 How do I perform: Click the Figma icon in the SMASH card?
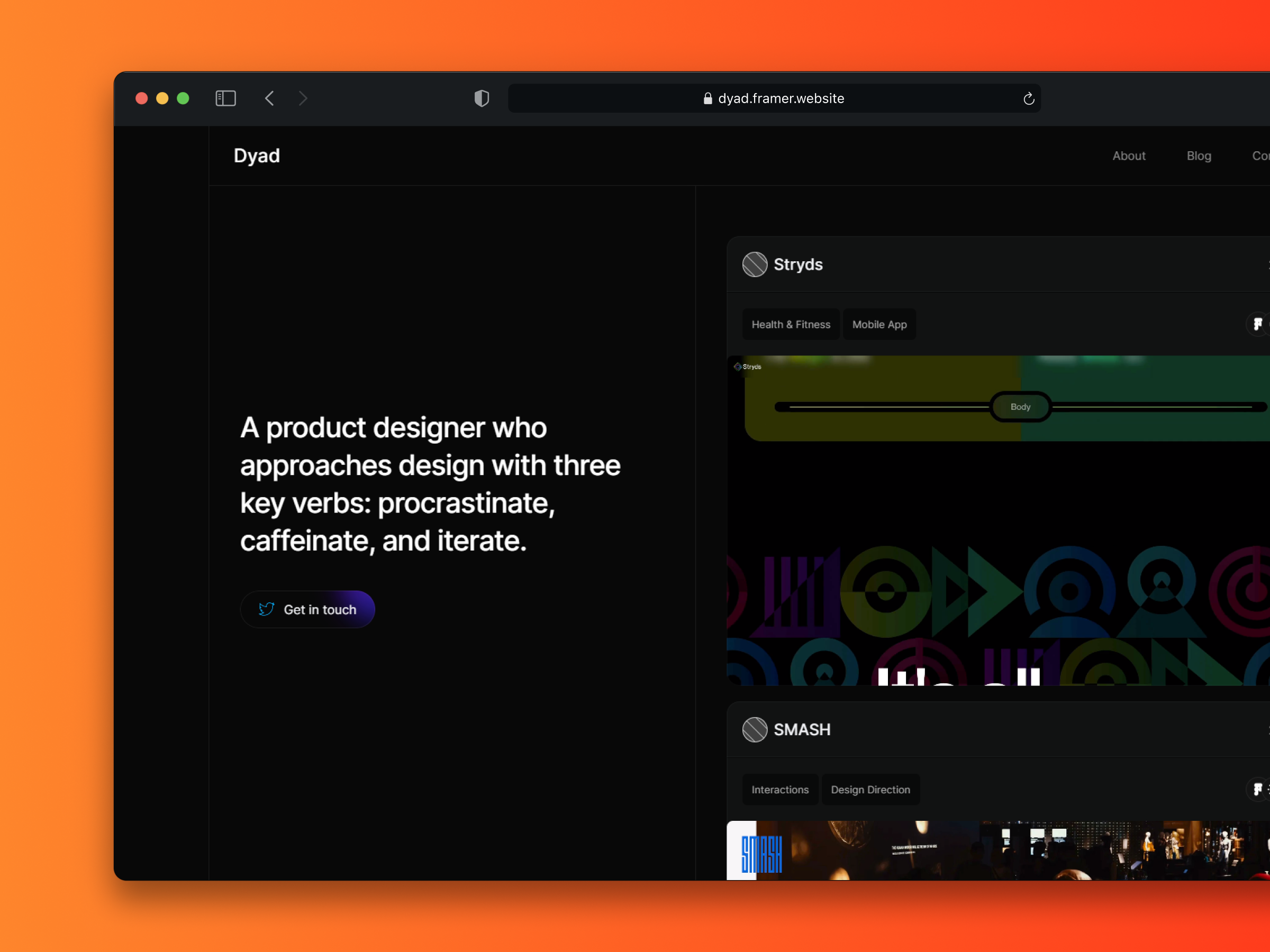[1257, 789]
